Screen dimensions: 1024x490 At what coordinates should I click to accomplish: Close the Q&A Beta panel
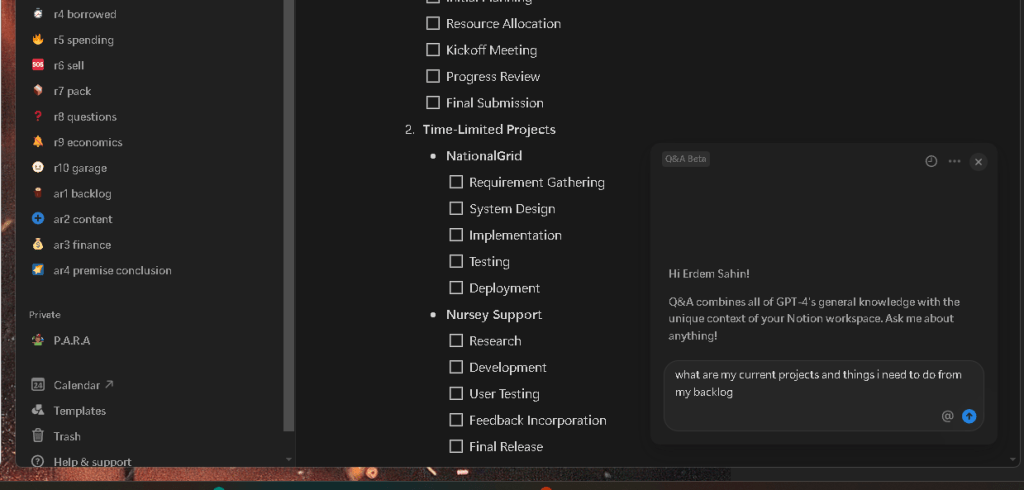coord(978,161)
